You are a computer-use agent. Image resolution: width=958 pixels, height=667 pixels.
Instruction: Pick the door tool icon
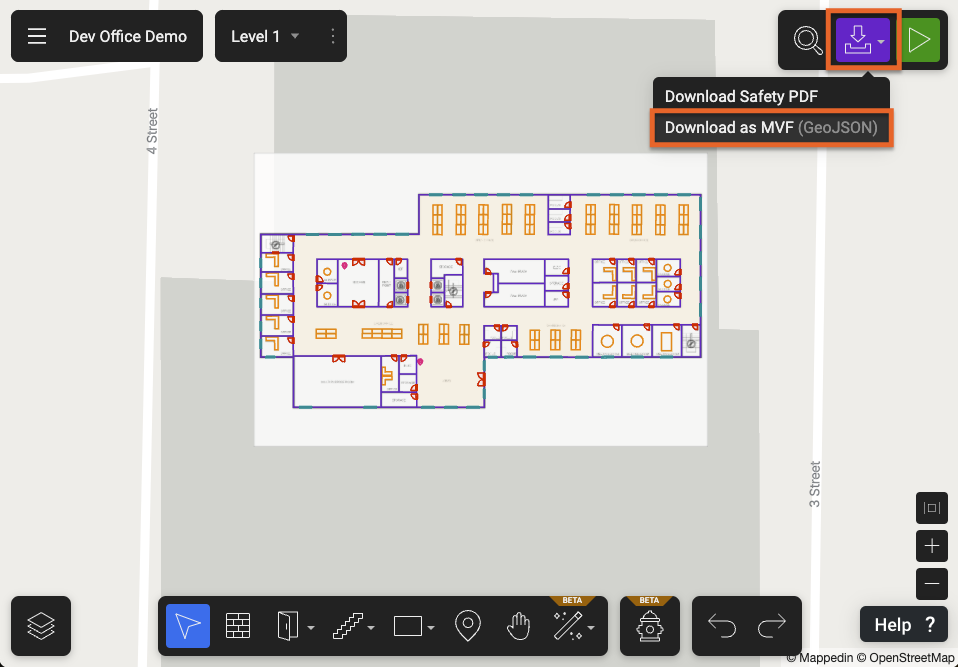(x=287, y=626)
